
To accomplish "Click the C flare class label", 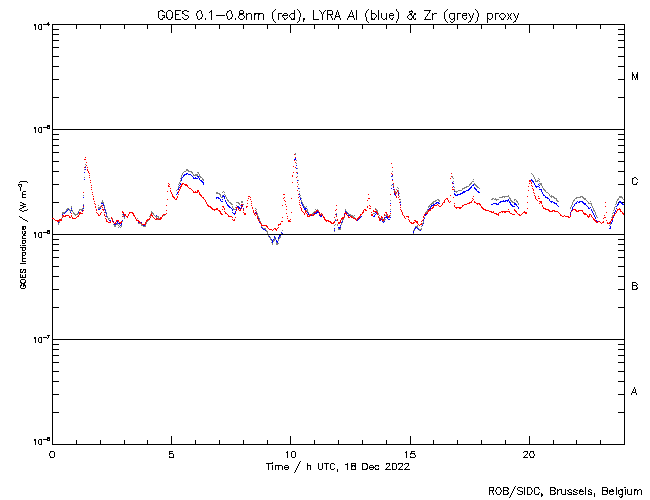I will pos(635,182).
